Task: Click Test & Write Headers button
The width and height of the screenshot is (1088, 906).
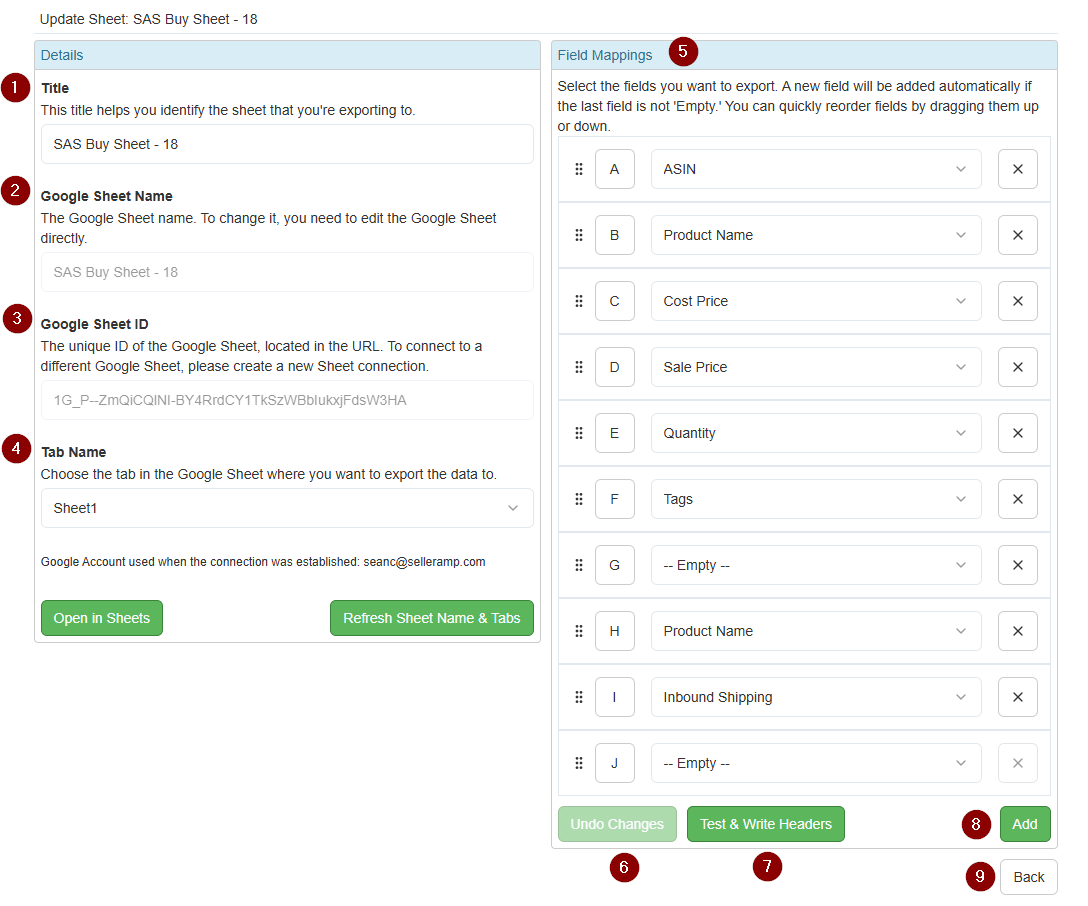Action: pyautogui.click(x=765, y=824)
